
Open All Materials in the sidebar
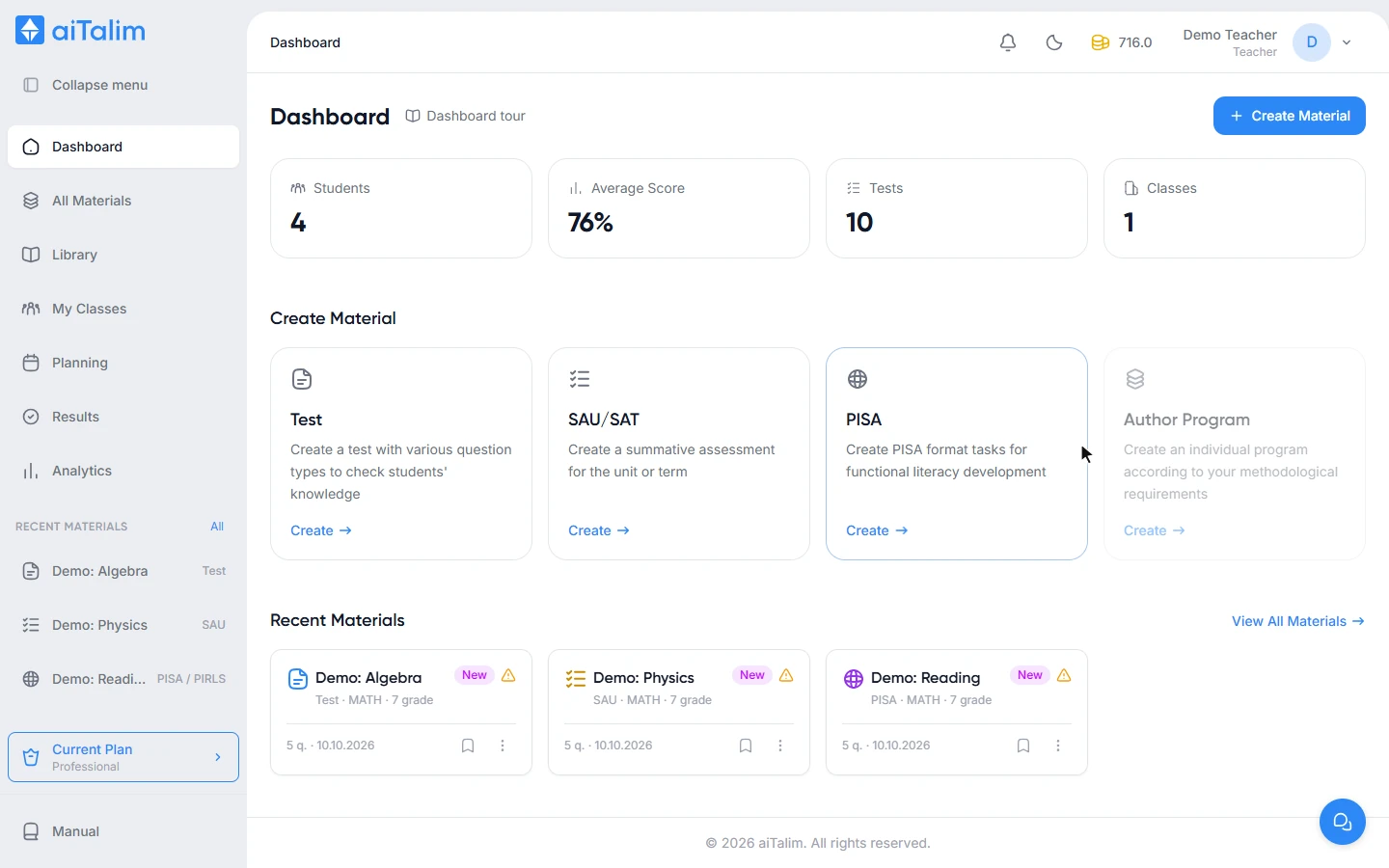pos(123,201)
